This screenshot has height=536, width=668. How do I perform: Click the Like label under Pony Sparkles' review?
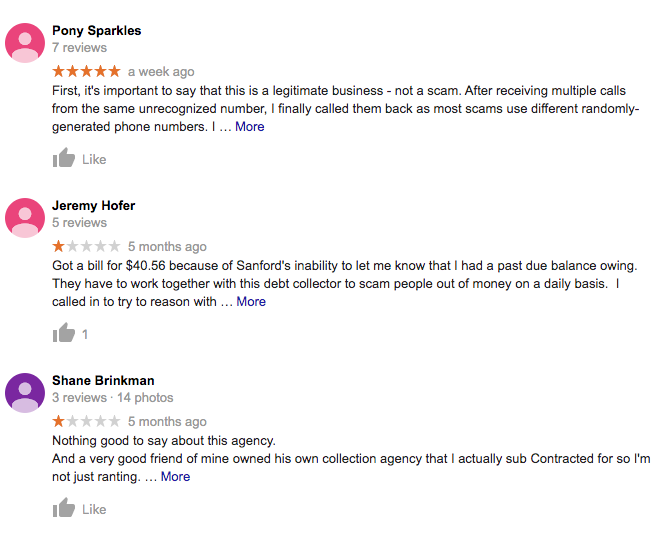coord(94,160)
